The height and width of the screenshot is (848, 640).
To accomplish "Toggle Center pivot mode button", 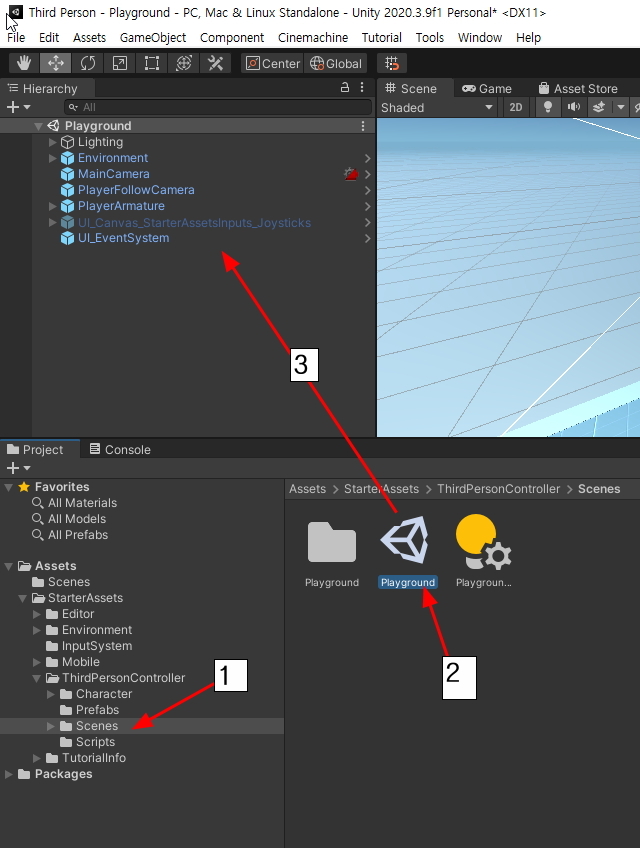I will point(273,63).
